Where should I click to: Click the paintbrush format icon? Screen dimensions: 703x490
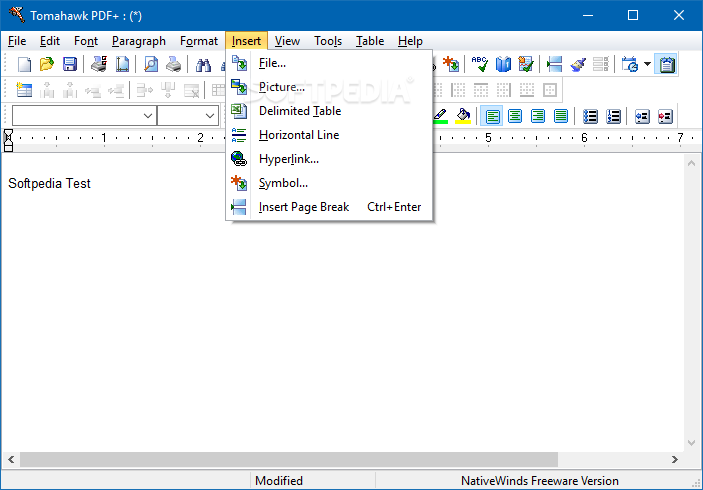coord(578,65)
